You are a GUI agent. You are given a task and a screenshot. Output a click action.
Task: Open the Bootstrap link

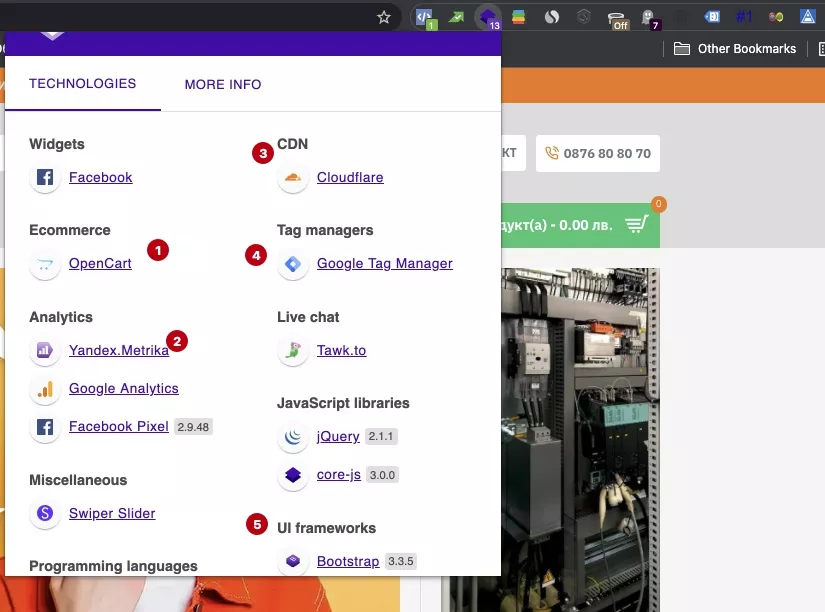click(348, 561)
